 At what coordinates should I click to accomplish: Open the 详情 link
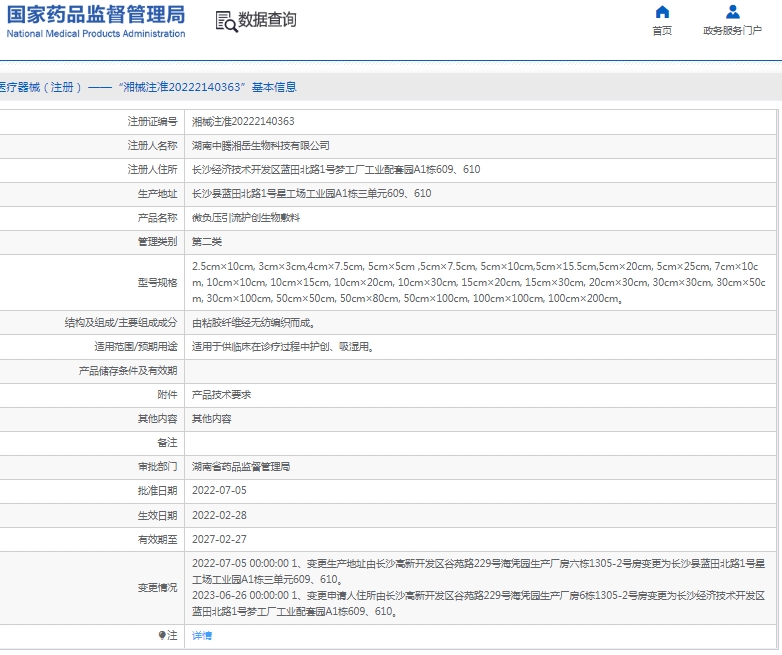point(202,635)
